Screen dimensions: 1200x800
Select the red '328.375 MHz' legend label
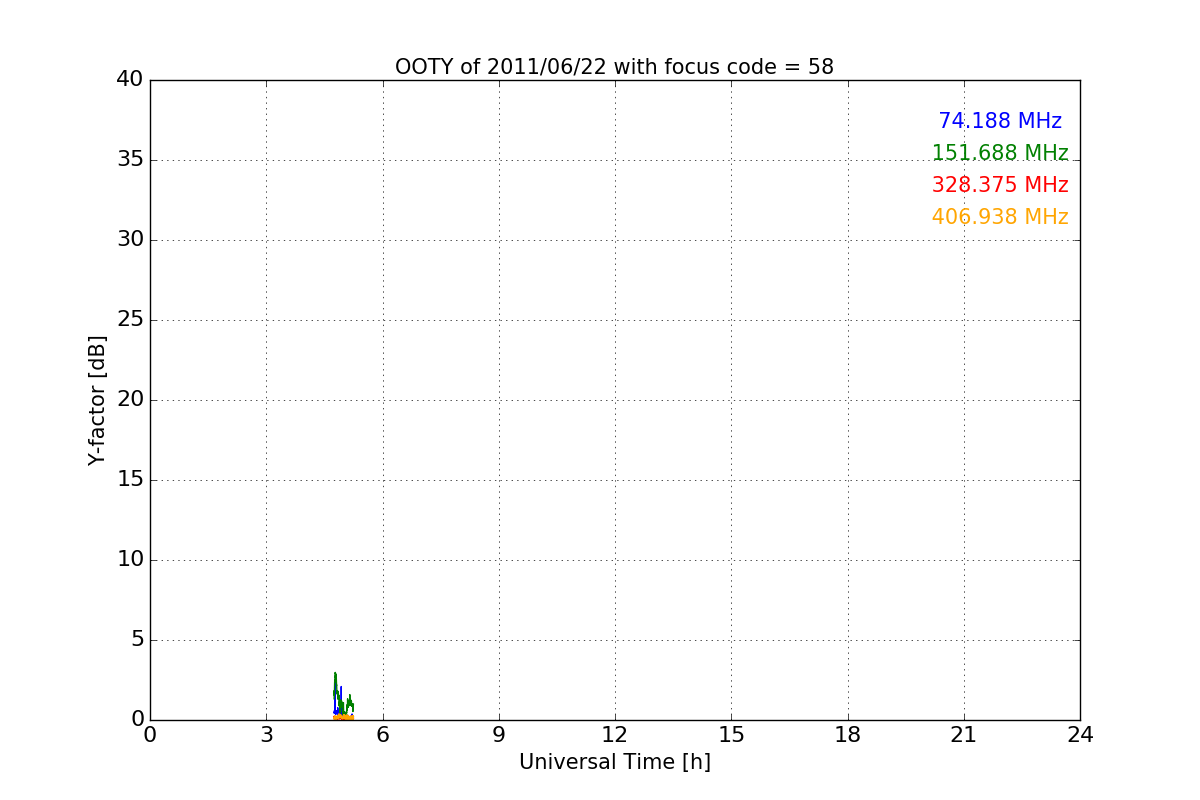click(x=1000, y=185)
